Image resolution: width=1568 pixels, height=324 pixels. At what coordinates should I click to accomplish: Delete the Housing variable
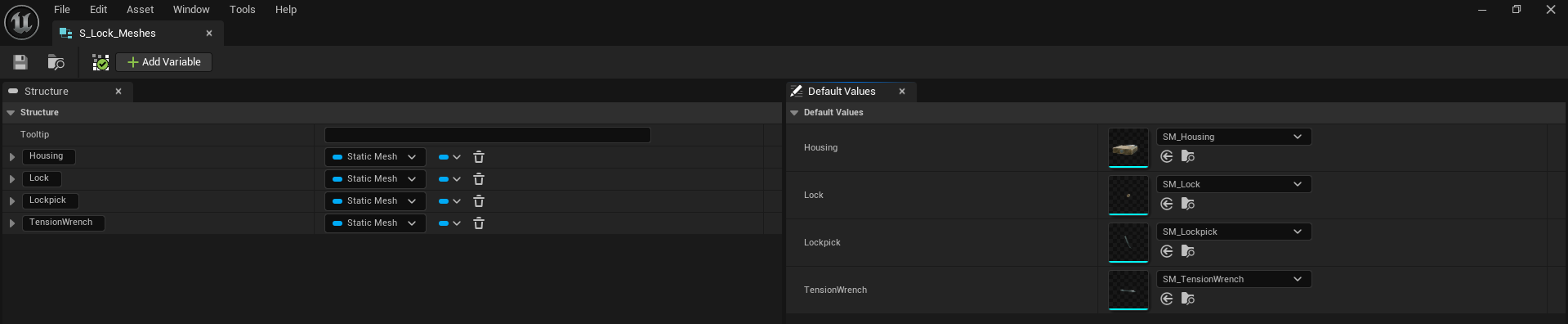479,157
